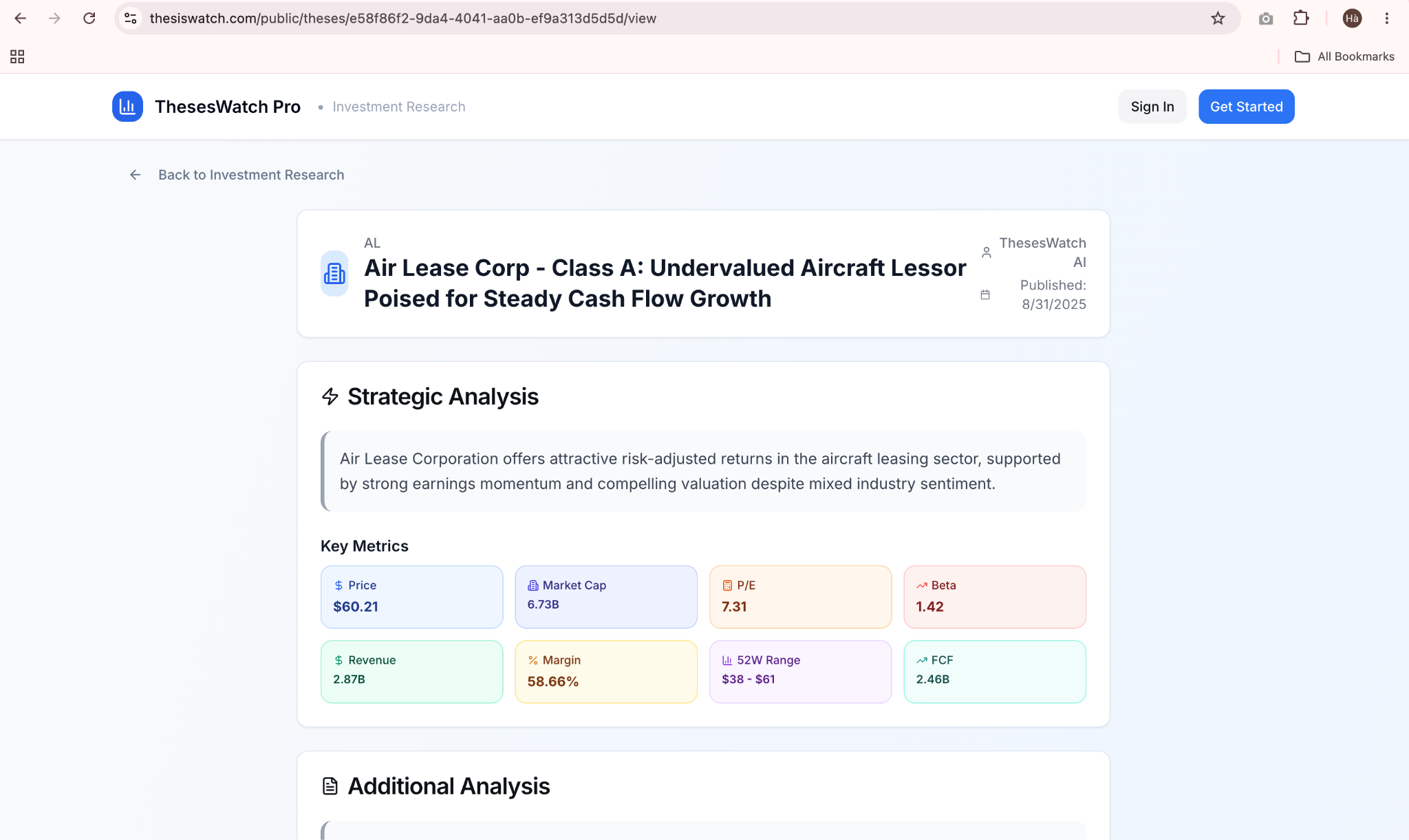This screenshot has width=1409, height=840.
Task: Click the Sign In button
Action: pos(1152,107)
